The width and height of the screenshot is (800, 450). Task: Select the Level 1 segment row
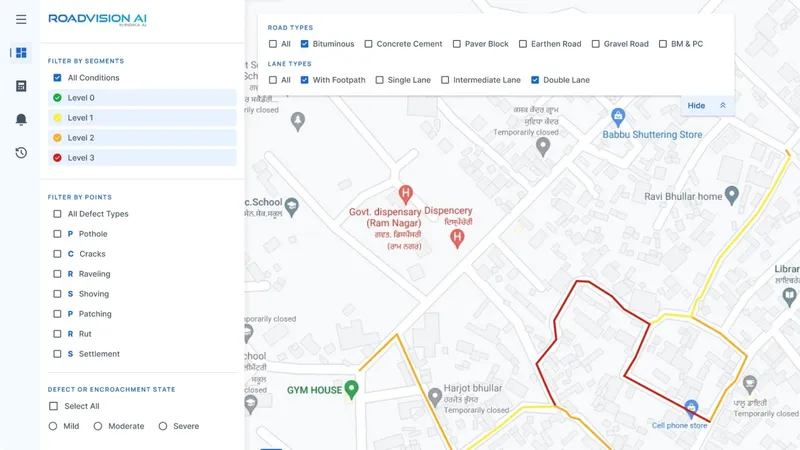point(142,118)
